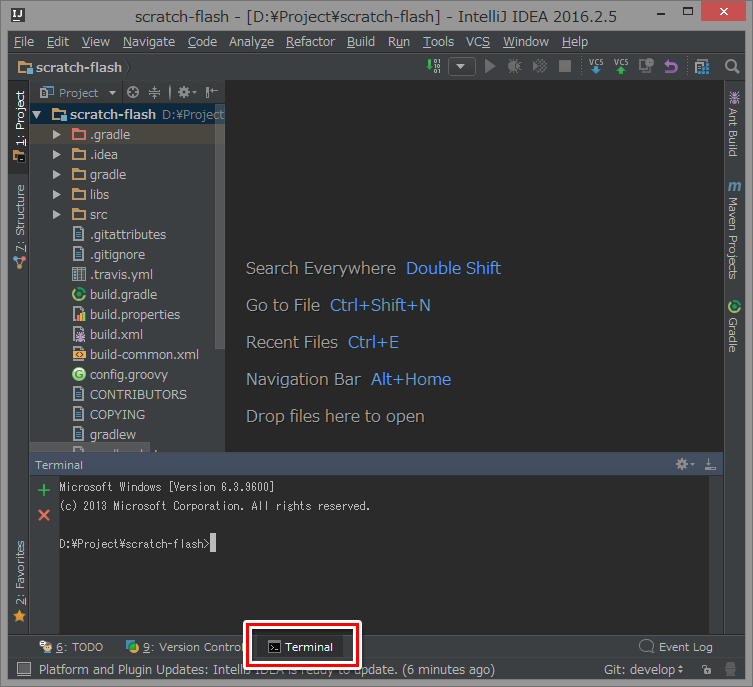The image size is (753, 687).
Task: Collapse the scratch-flash root node
Action: pos(37,114)
